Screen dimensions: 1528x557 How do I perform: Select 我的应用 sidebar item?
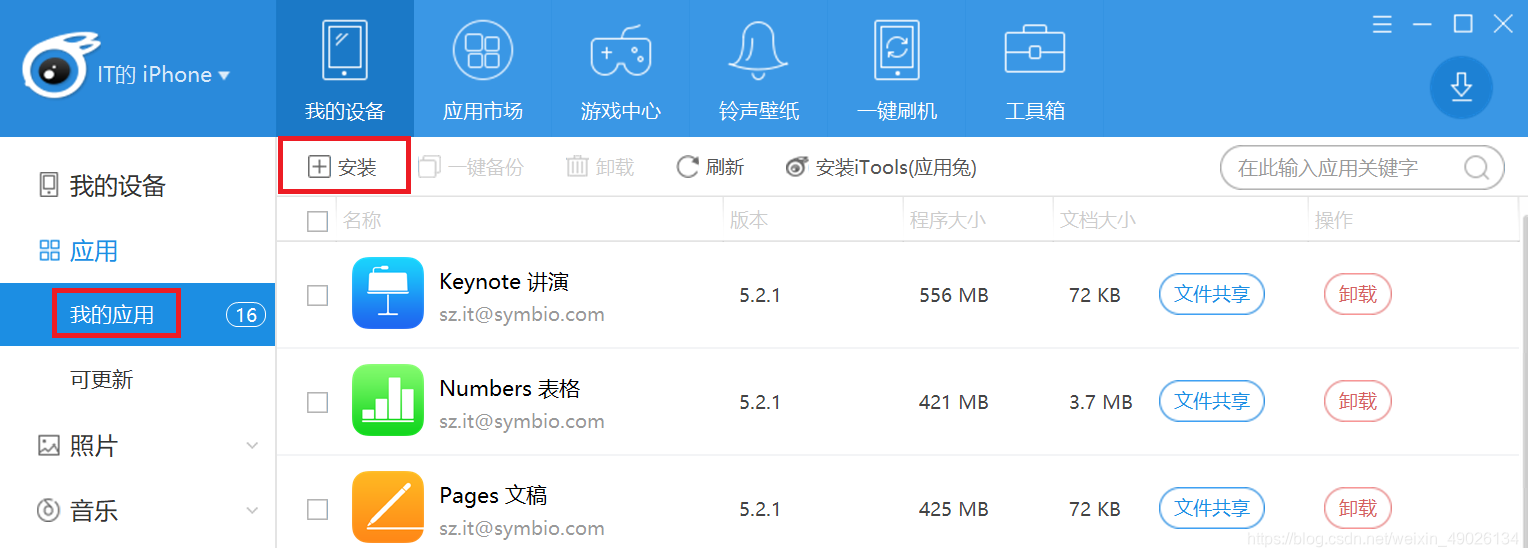137,315
